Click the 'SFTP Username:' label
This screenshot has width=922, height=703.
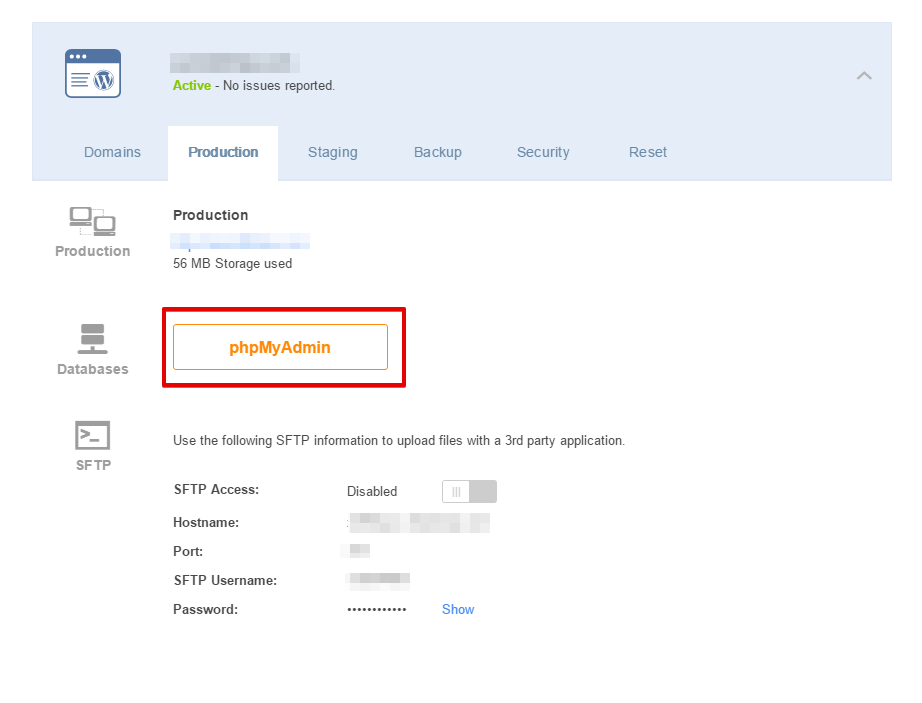[225, 581]
